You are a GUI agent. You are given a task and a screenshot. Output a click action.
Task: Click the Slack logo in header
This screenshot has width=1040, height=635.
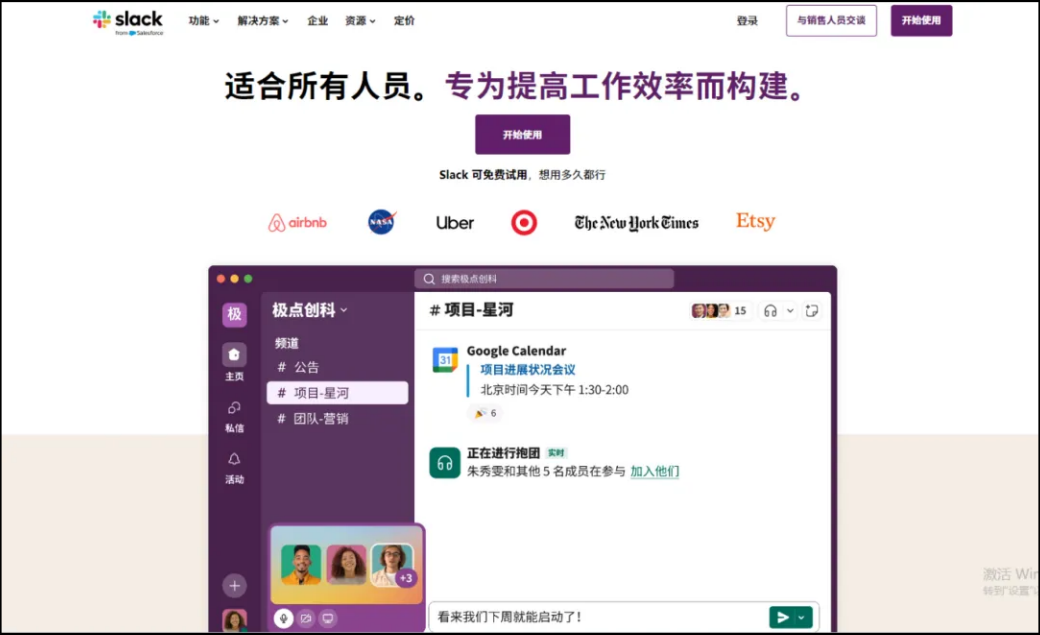tap(128, 22)
